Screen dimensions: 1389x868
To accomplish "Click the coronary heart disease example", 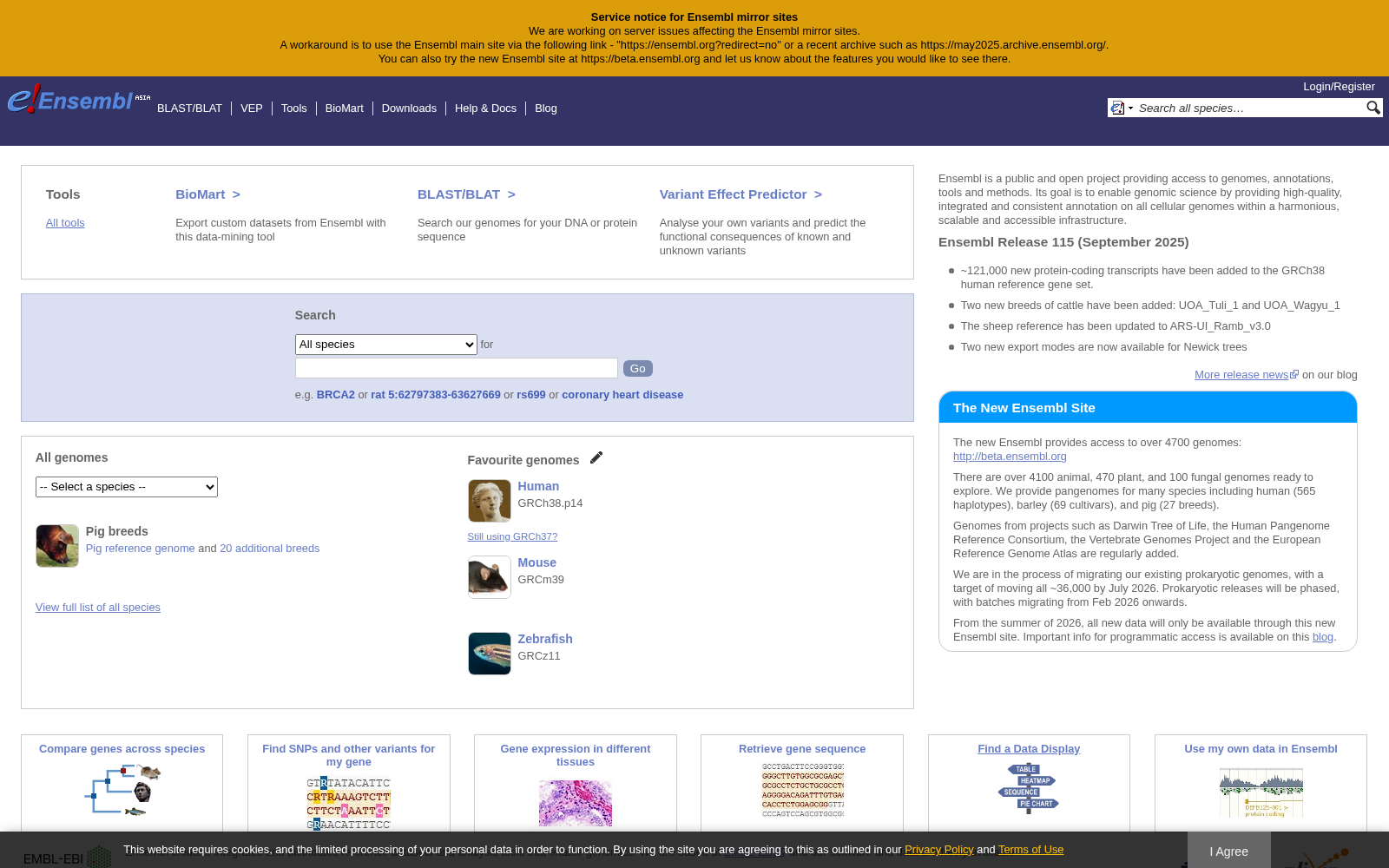I will pos(622,395).
